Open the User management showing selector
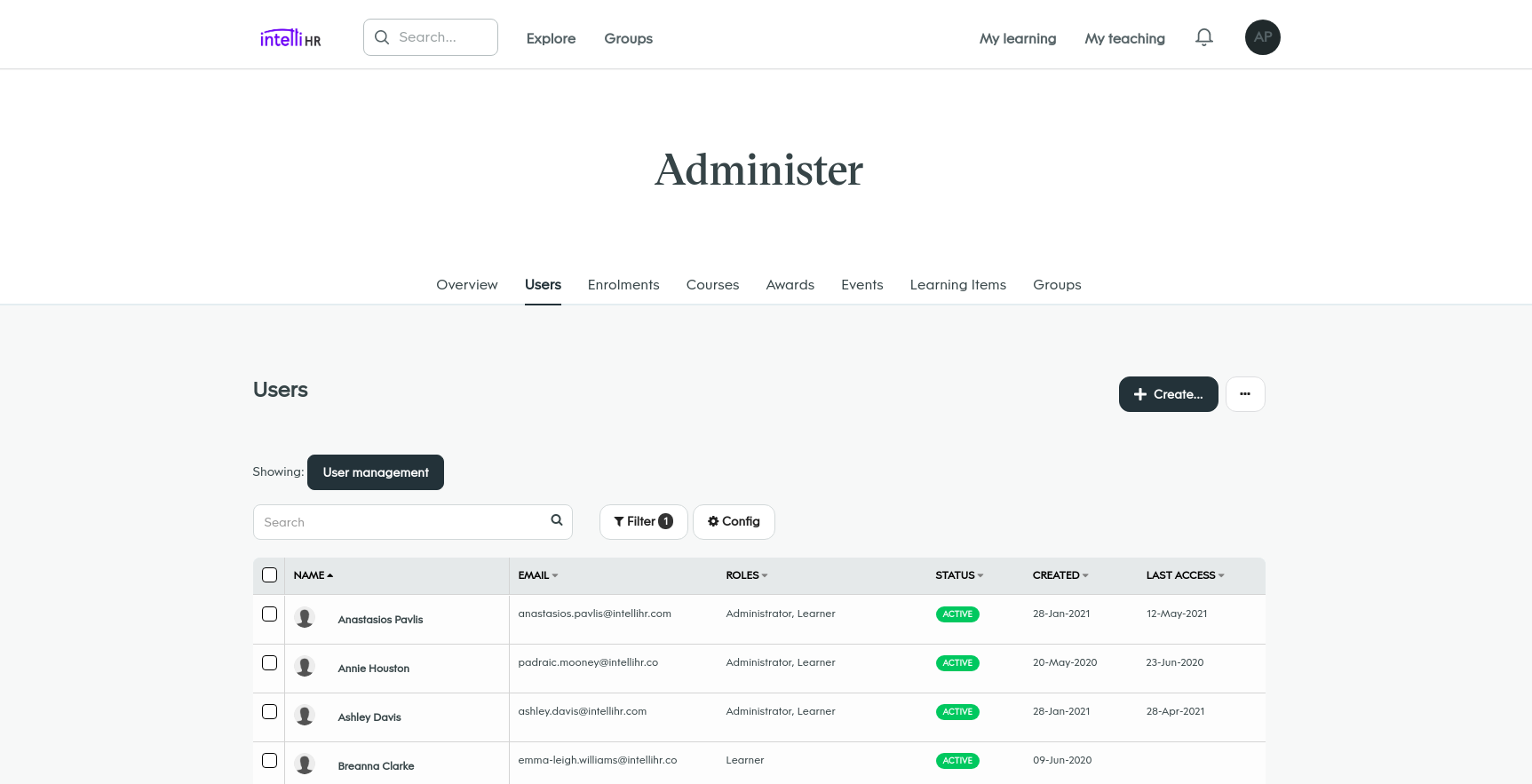Image resolution: width=1532 pixels, height=784 pixels. (376, 472)
